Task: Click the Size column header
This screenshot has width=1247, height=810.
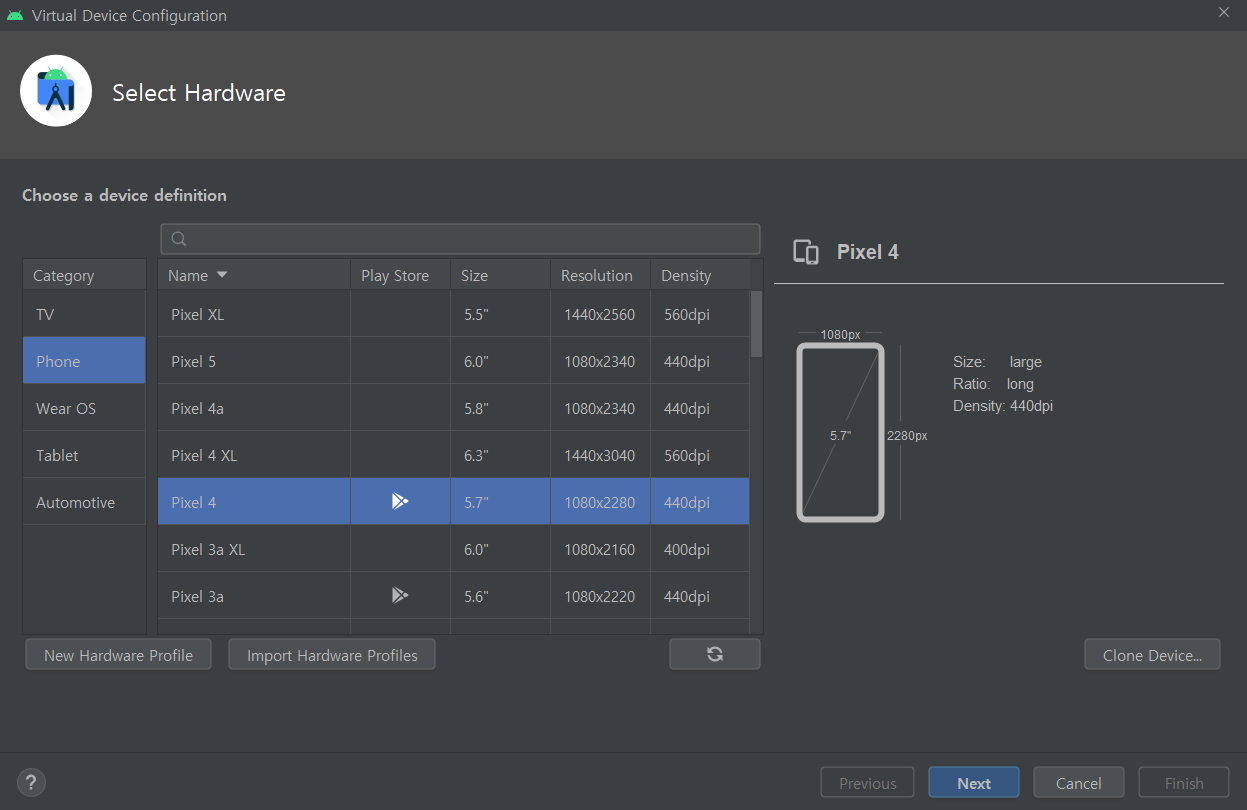Action: pos(500,275)
